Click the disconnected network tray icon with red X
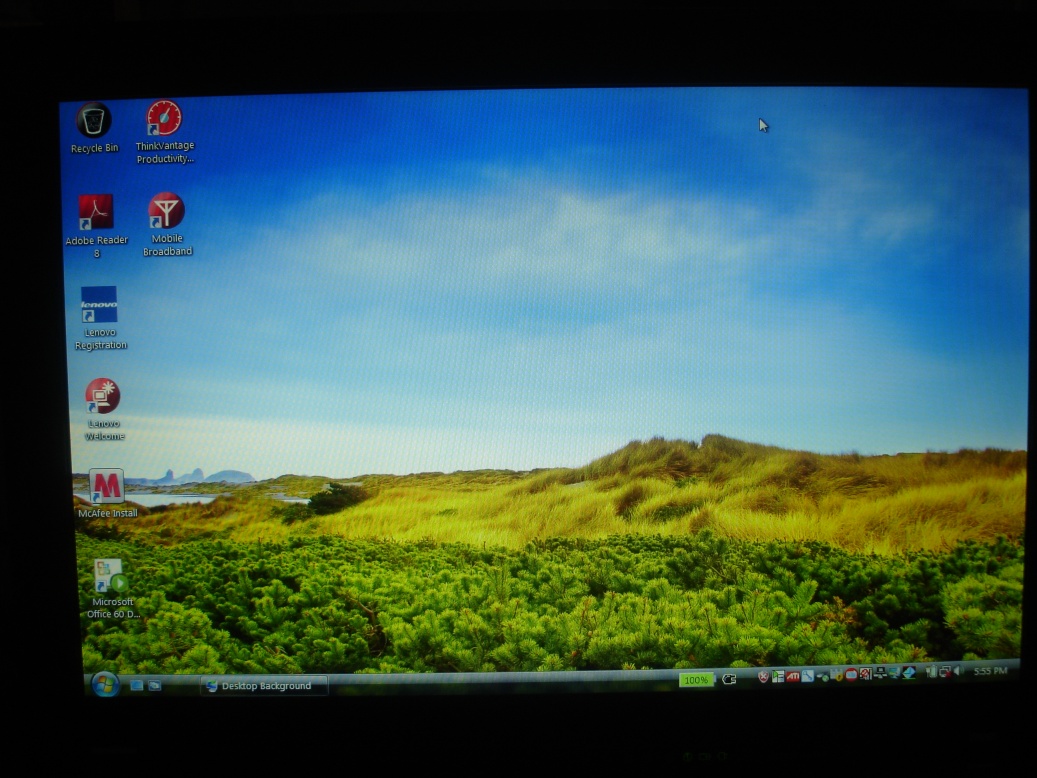1037x778 pixels. [944, 672]
